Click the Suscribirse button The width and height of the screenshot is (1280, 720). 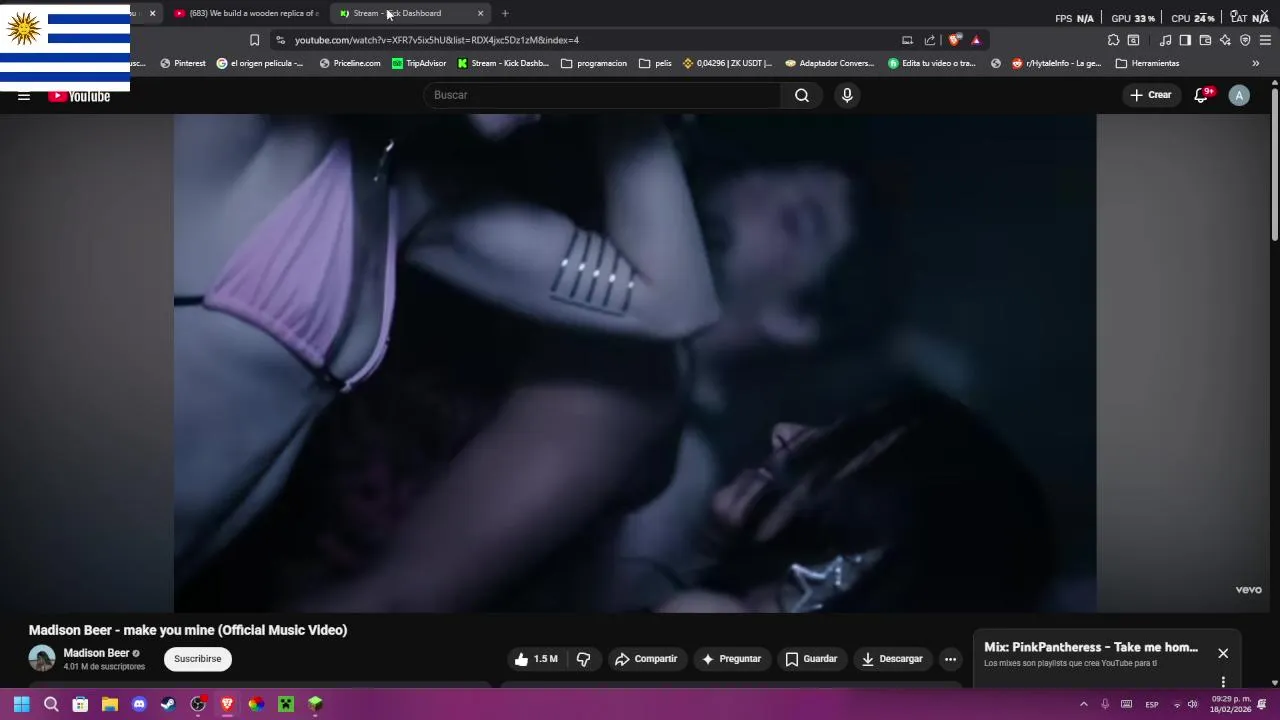pyautogui.click(x=198, y=659)
